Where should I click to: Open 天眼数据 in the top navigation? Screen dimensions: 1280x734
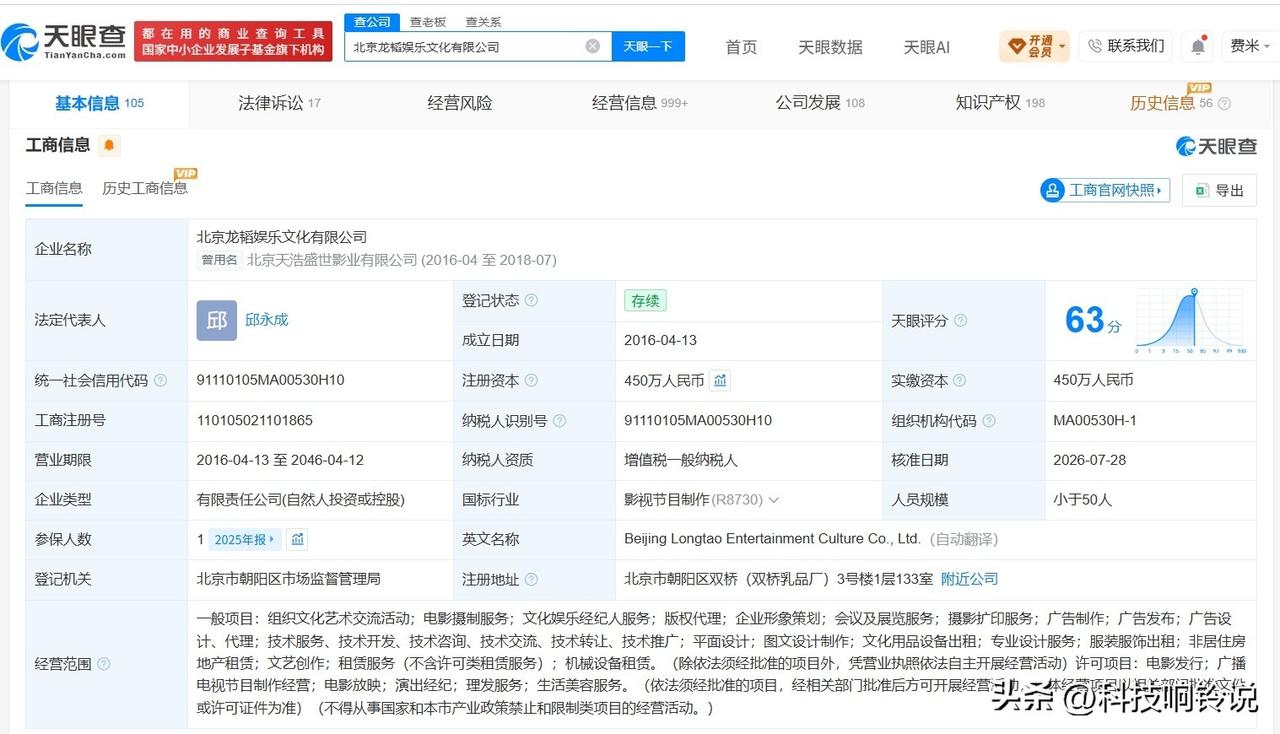coord(830,47)
